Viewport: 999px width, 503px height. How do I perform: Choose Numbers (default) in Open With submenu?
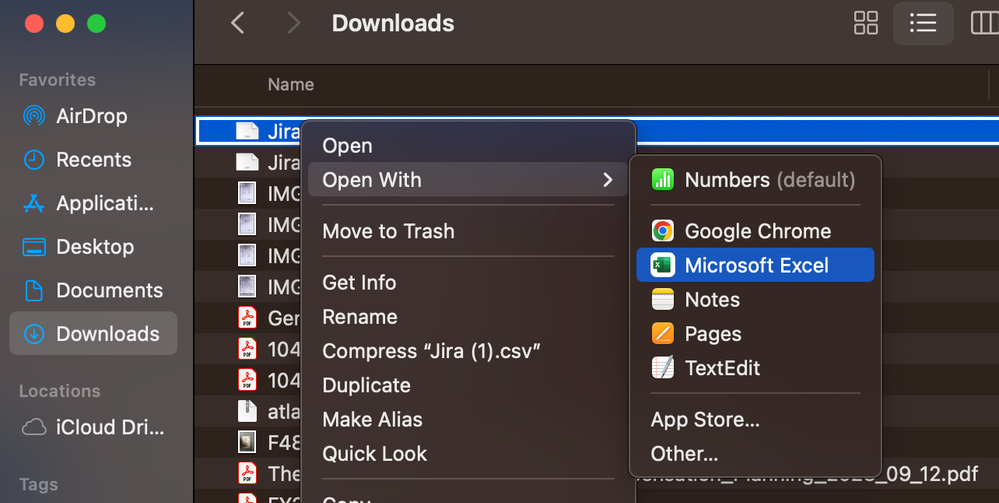pos(755,180)
